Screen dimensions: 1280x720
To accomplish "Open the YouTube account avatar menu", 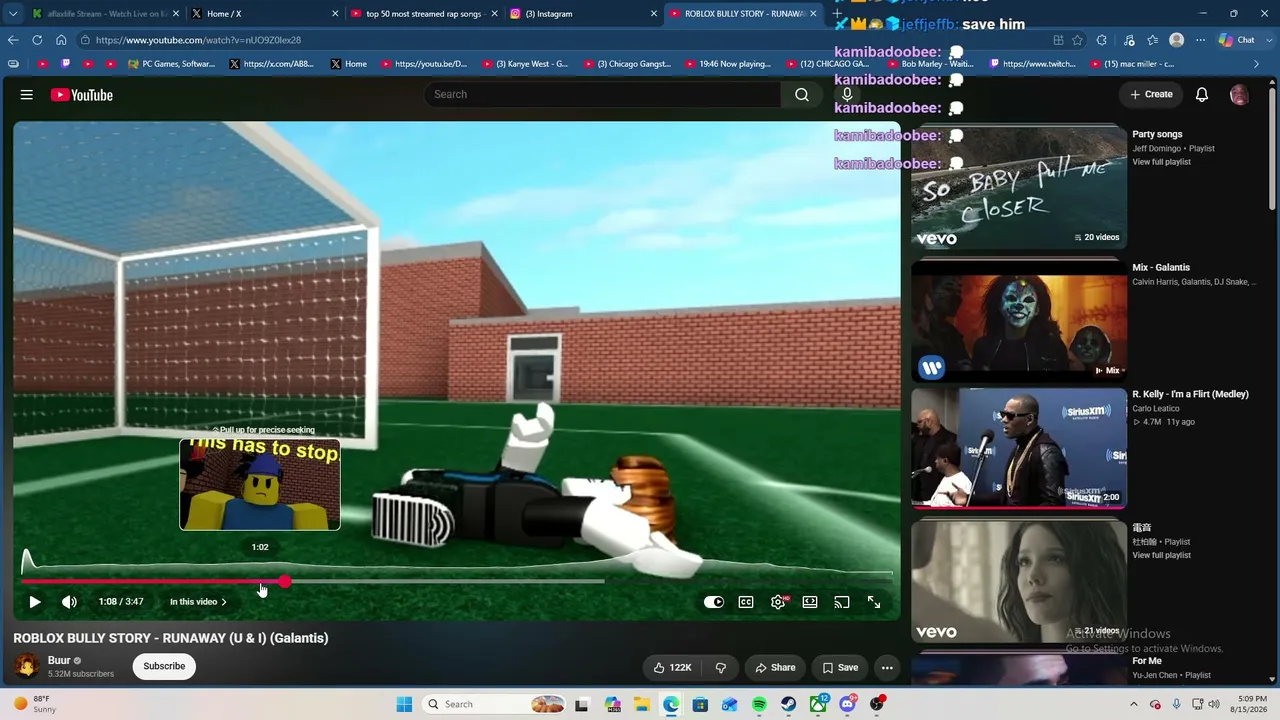I will coord(1239,95).
